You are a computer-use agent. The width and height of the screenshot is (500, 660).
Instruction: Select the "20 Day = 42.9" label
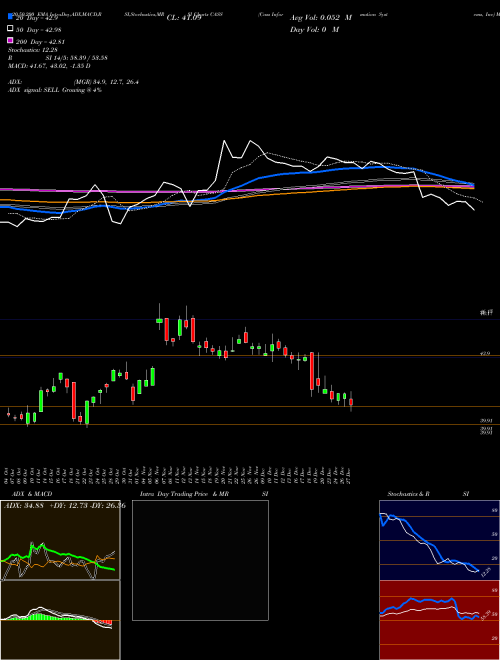[36, 18]
